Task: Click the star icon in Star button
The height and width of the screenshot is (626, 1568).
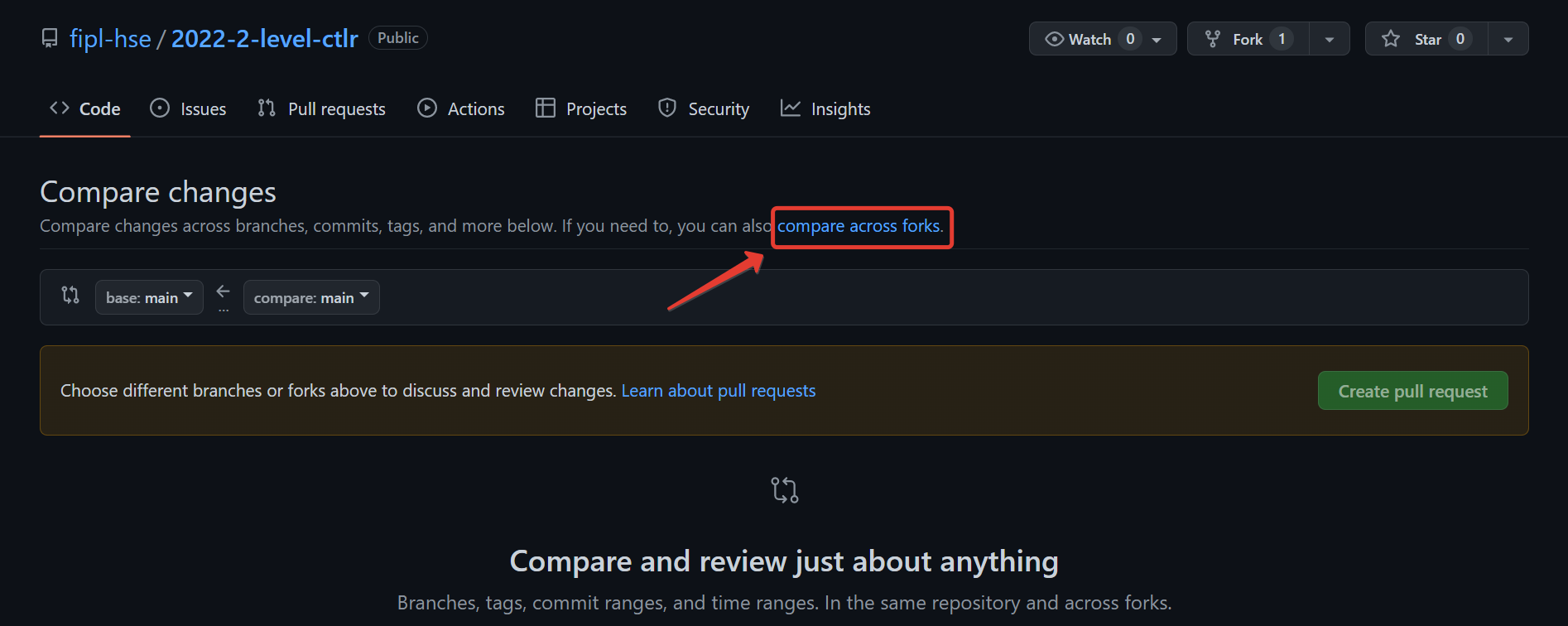Action: coord(1391,39)
